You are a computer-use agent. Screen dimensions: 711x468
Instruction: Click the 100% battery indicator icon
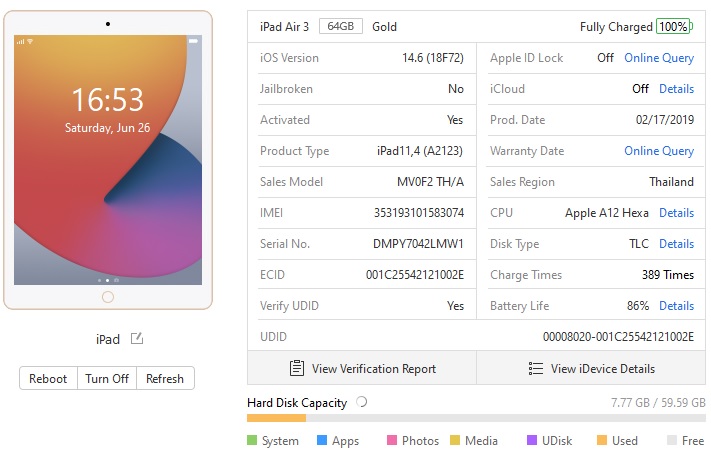click(x=674, y=26)
